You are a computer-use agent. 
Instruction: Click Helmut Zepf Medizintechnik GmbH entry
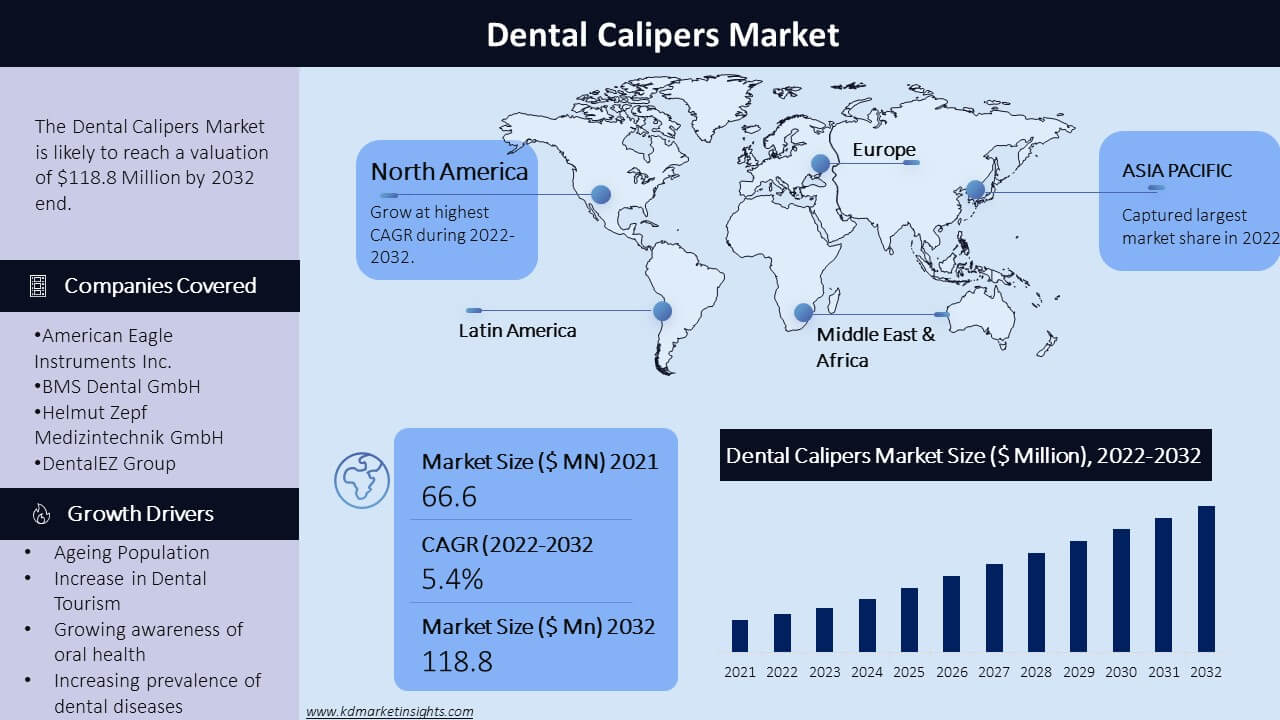point(129,424)
